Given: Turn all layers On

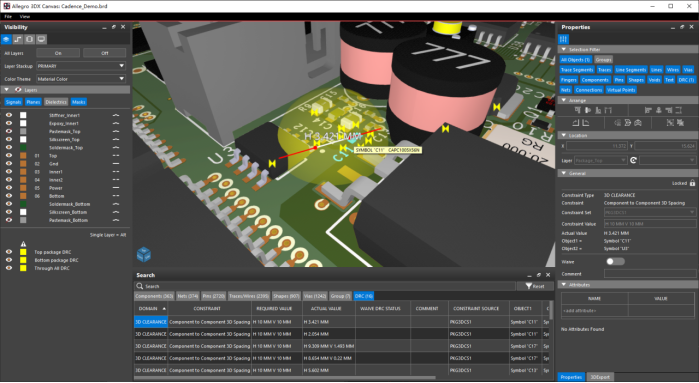Looking at the screenshot, I should 58,53.
